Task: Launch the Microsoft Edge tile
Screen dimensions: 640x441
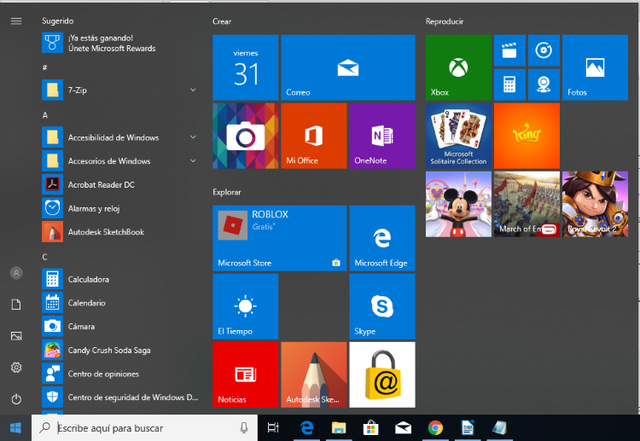Action: pos(382,238)
